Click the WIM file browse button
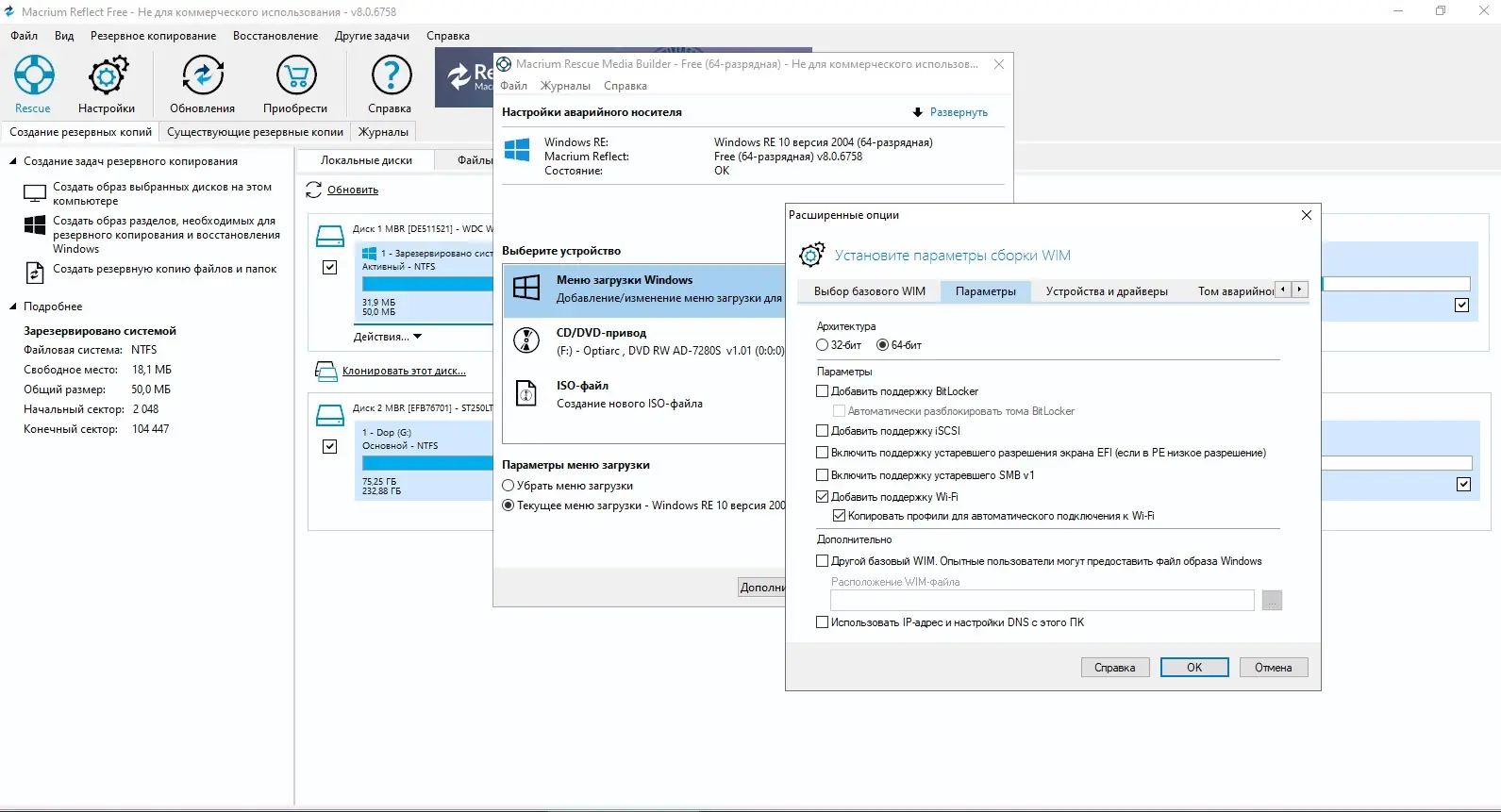 [1272, 600]
